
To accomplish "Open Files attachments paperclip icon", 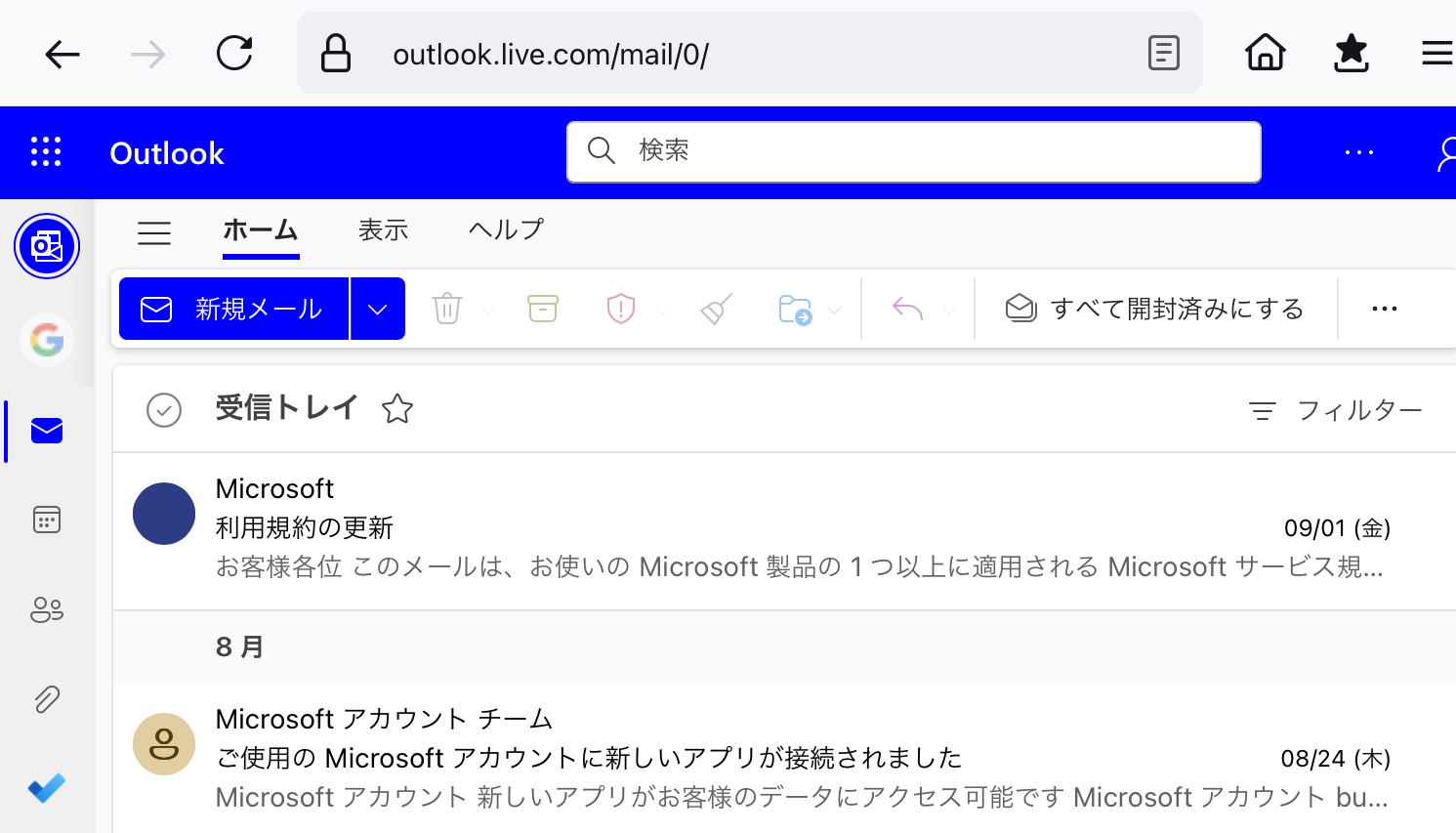I will pos(47,699).
